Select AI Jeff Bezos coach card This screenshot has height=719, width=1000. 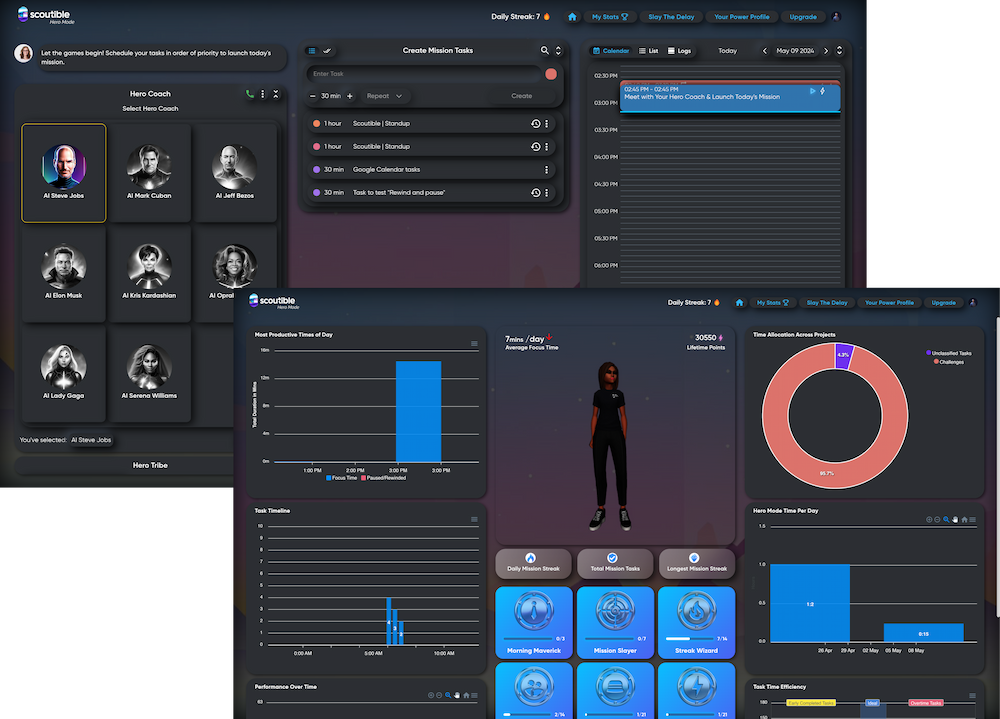pyautogui.click(x=235, y=173)
